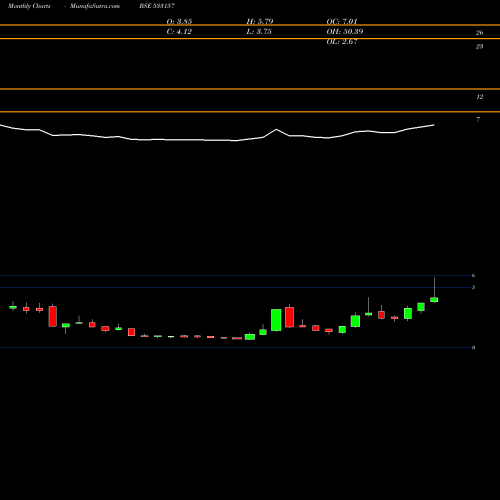Click the peak of the white moving-average line
Screen dimensions: 500x500
276,129
